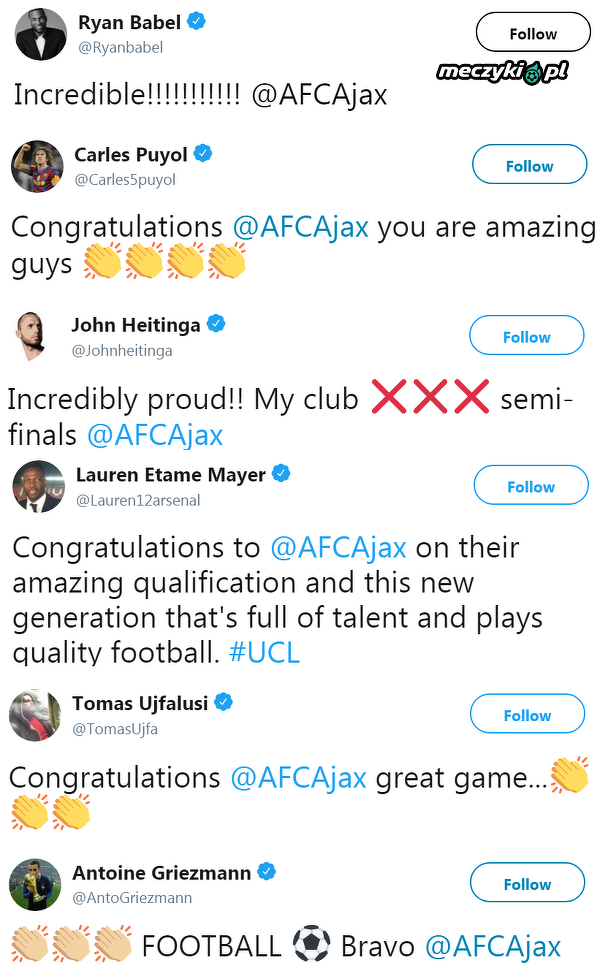Screen dimensions: 600x971
Task: Follow Lauren Etame Mayer
Action: coord(530,486)
